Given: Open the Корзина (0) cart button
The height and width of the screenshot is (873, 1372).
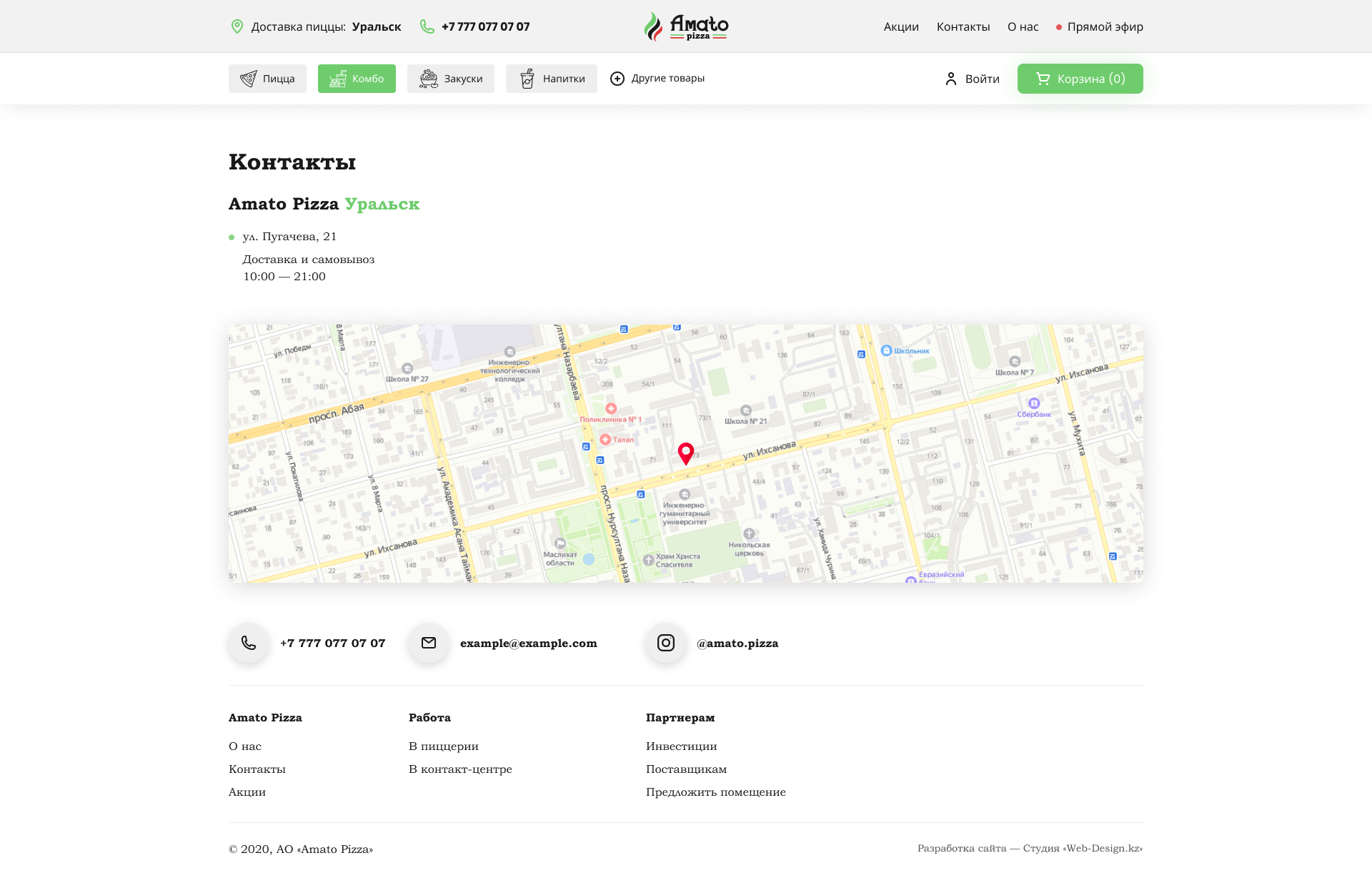Looking at the screenshot, I should [1080, 79].
